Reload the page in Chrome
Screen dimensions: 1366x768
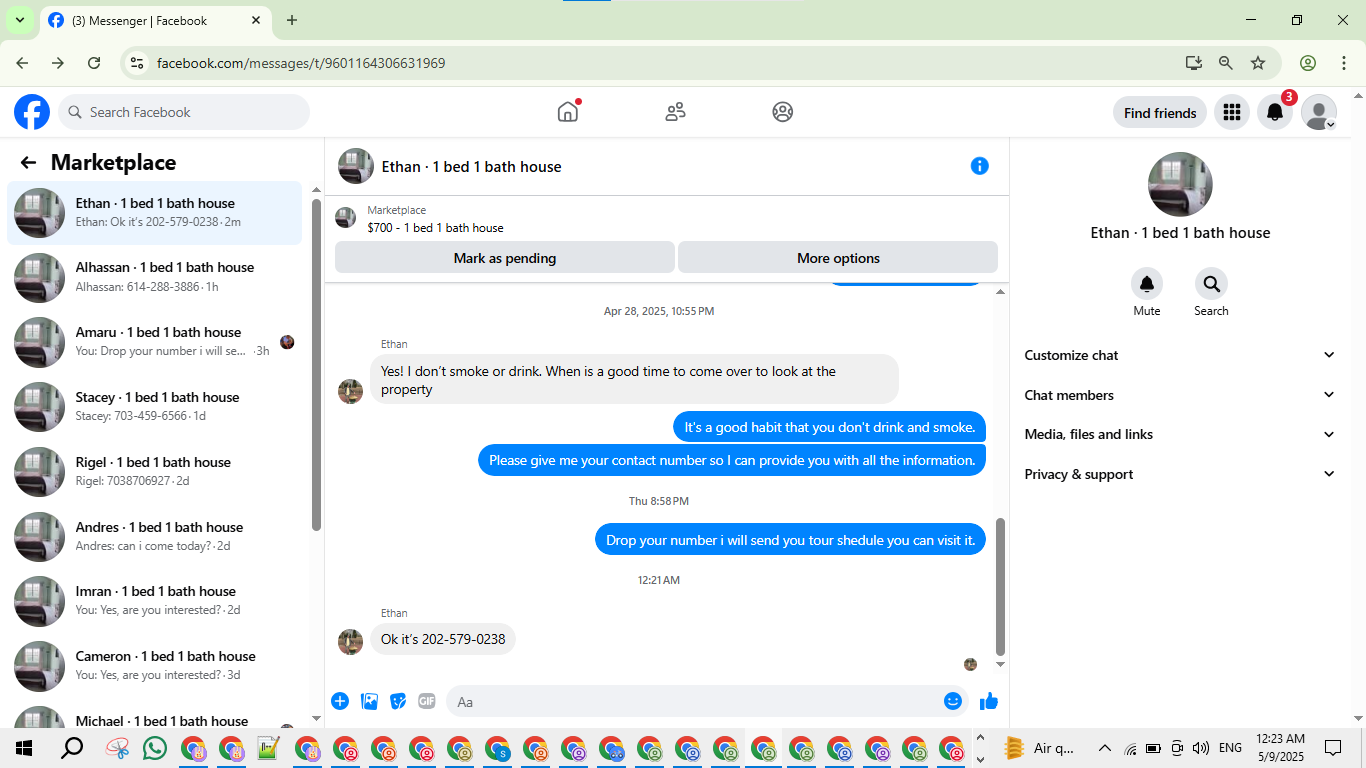94,63
